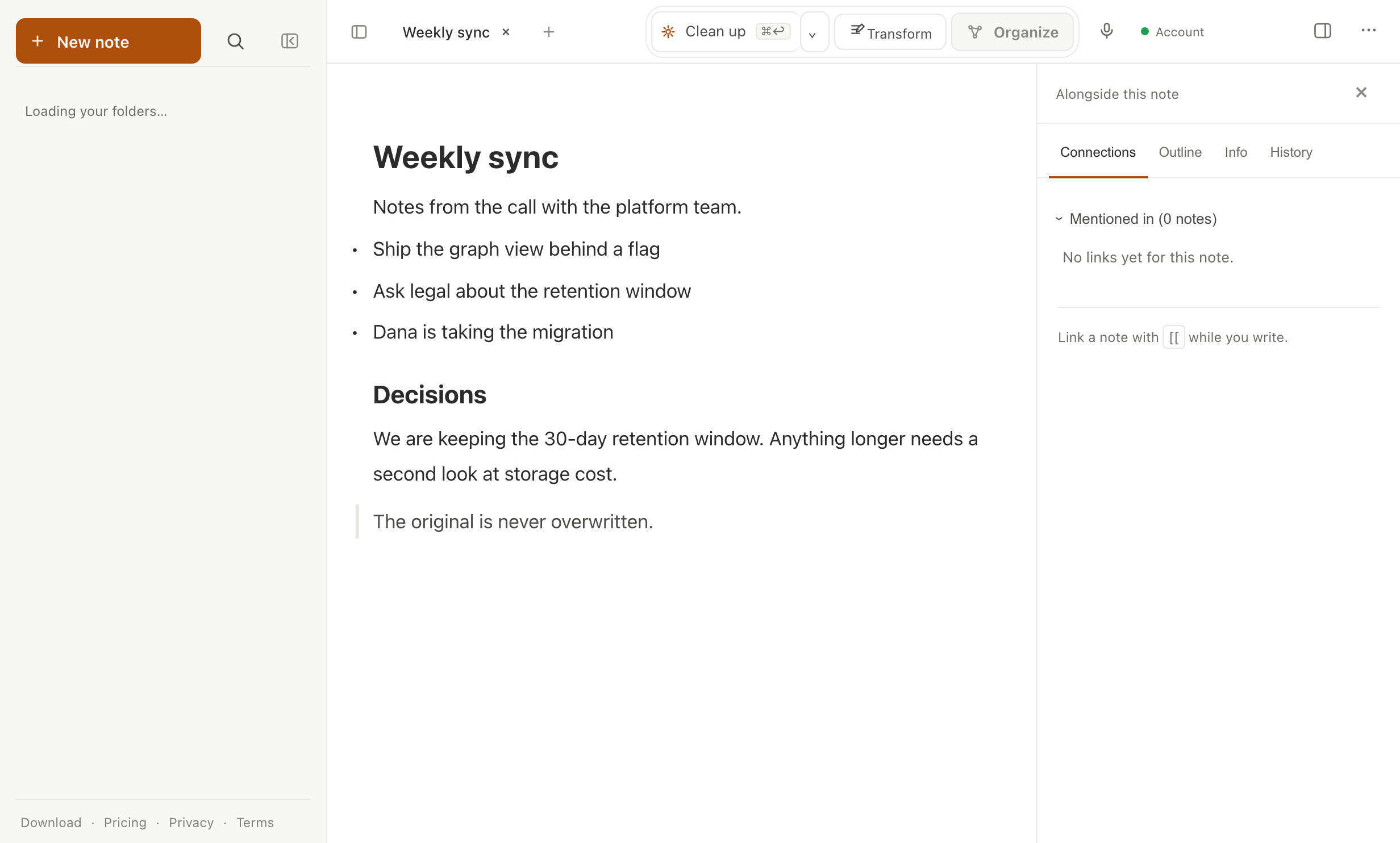Click the paragraph about the 30-day retention window

[676, 456]
